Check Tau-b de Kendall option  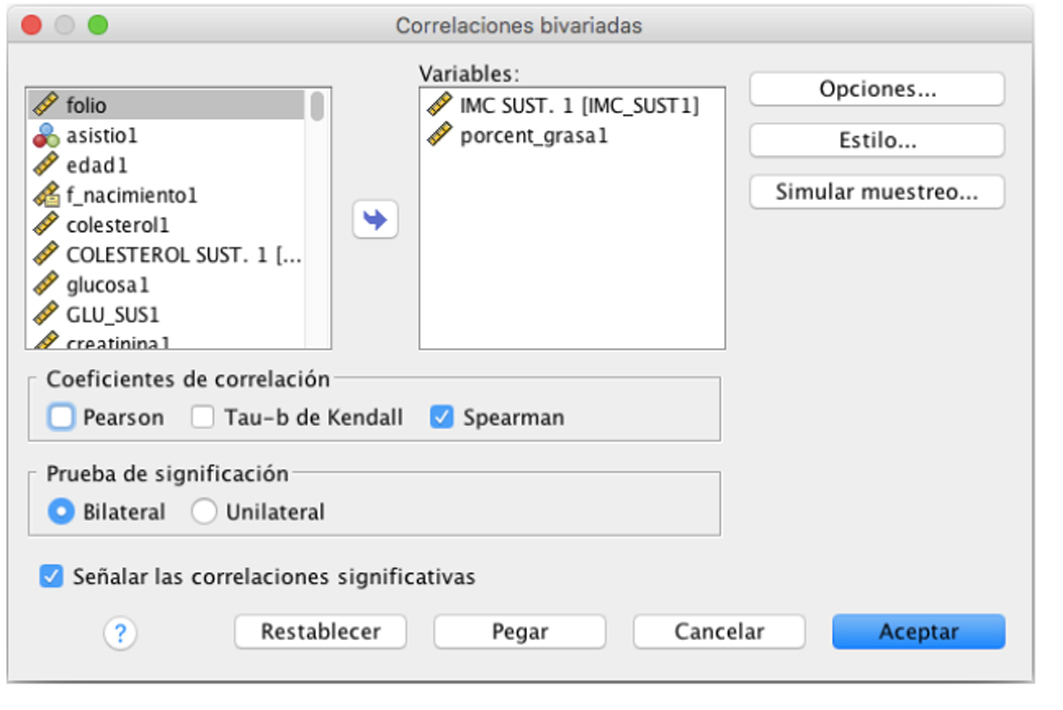coord(203,417)
